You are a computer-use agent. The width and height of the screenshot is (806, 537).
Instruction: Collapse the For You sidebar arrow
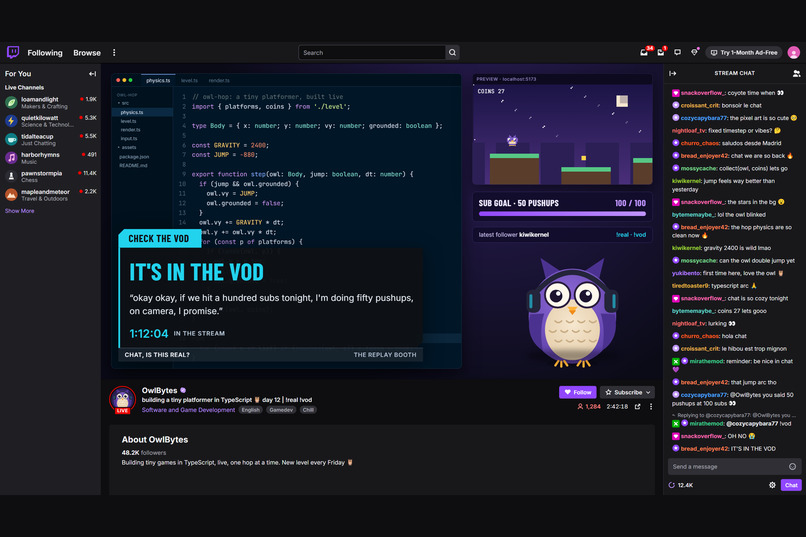93,74
